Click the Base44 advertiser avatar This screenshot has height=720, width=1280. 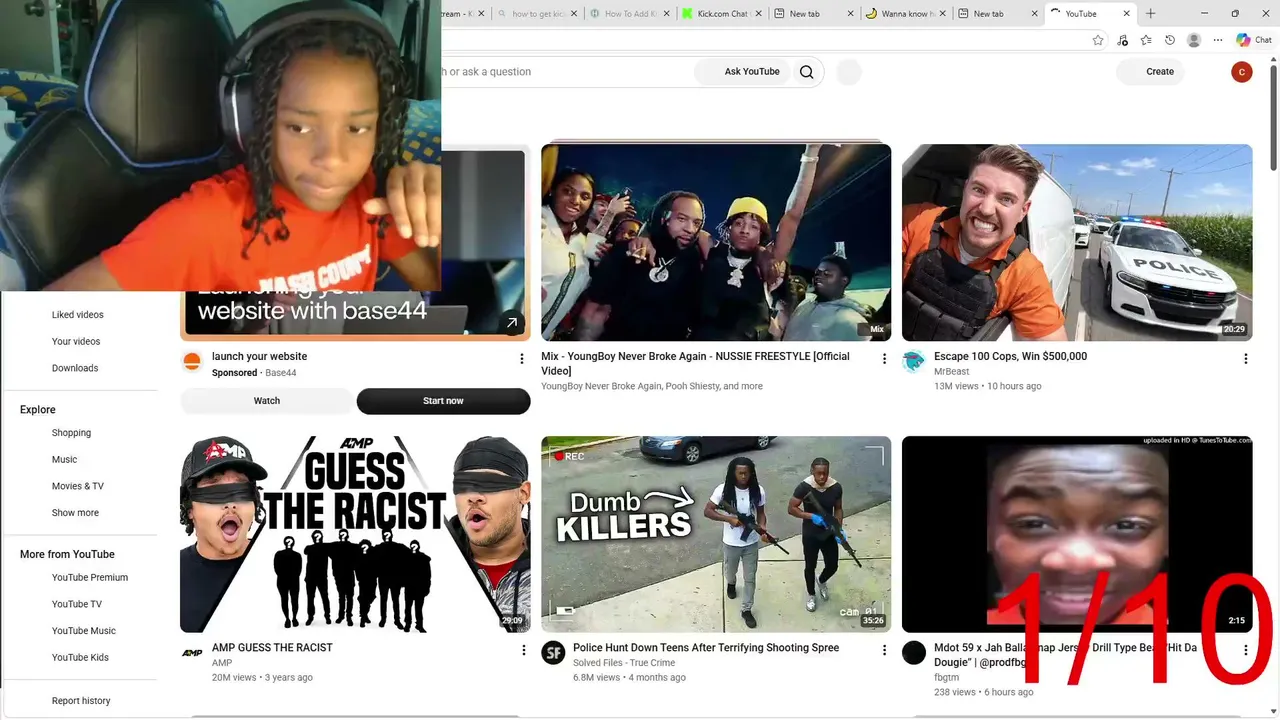point(192,362)
